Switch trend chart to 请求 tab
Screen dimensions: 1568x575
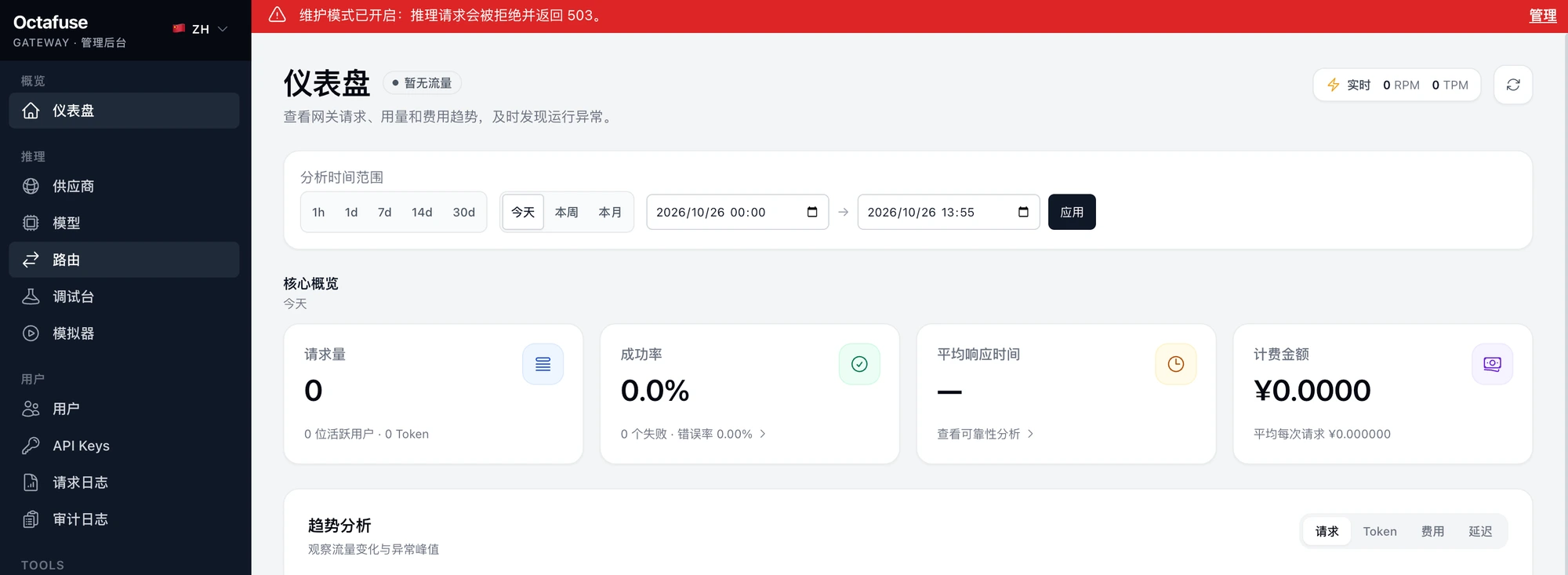click(1327, 531)
